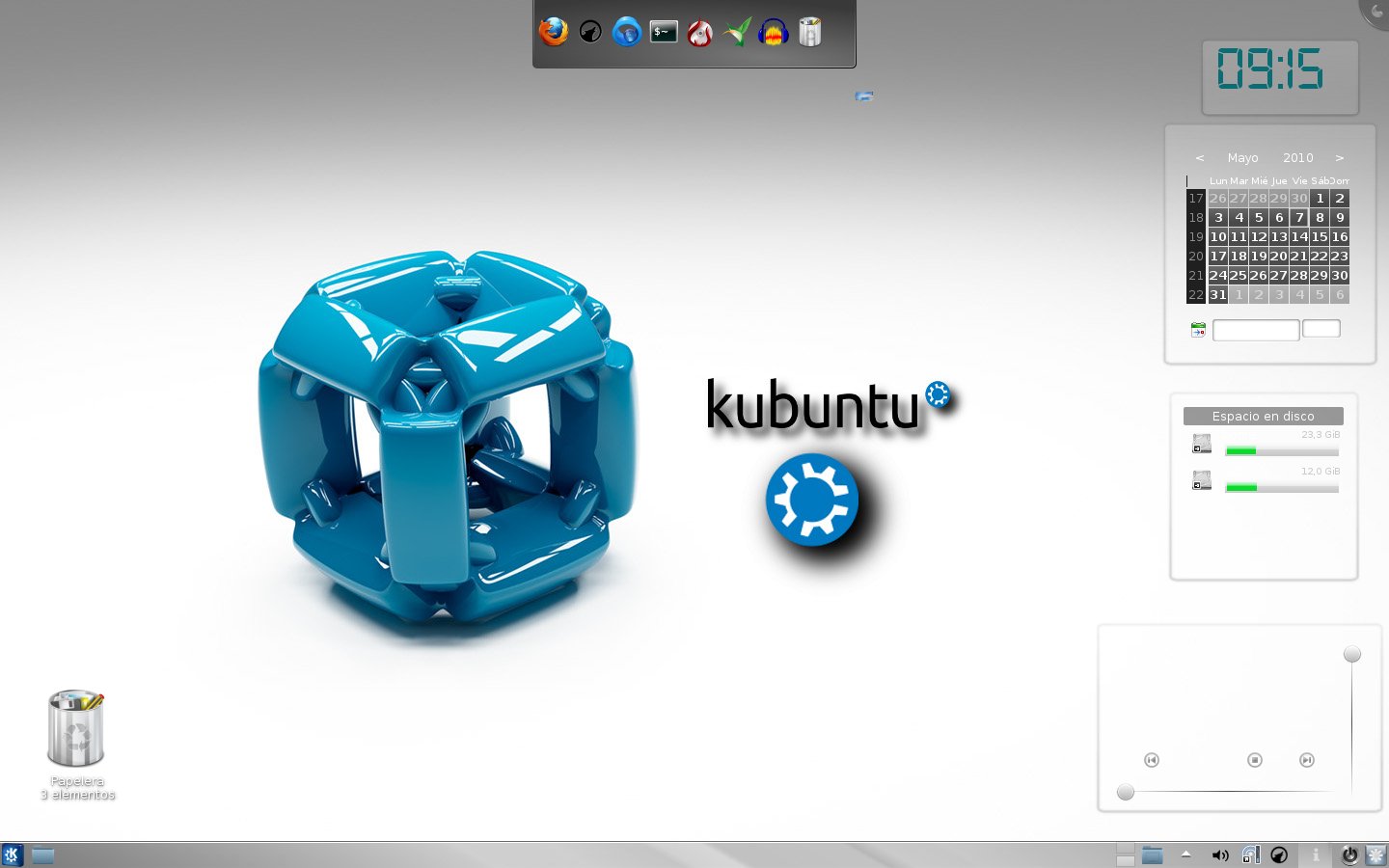The width and height of the screenshot is (1389, 868).
Task: Click the small floating blue icon below the dock
Action: [864, 95]
